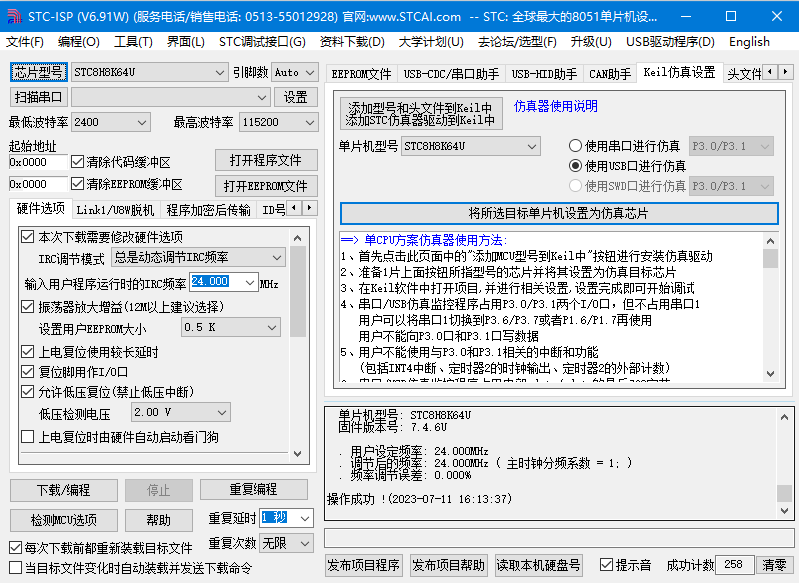Open the USB驱动程序(D) menu
The height and width of the screenshot is (583, 799).
click(670, 42)
